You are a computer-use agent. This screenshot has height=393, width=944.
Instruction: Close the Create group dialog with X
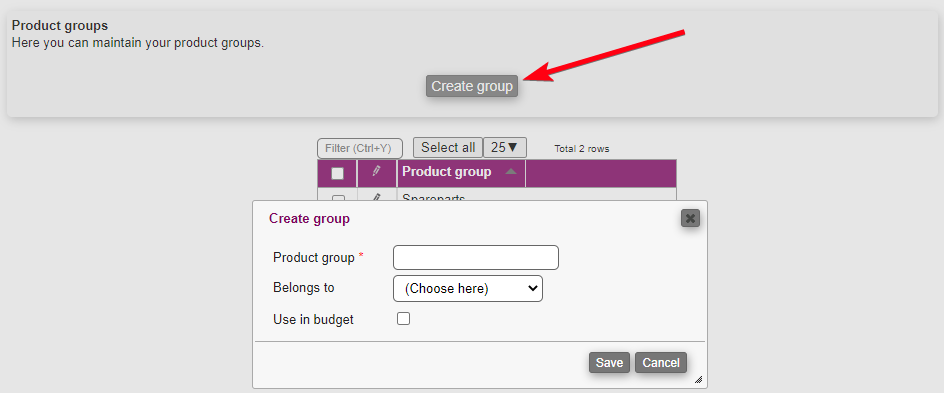(x=691, y=218)
